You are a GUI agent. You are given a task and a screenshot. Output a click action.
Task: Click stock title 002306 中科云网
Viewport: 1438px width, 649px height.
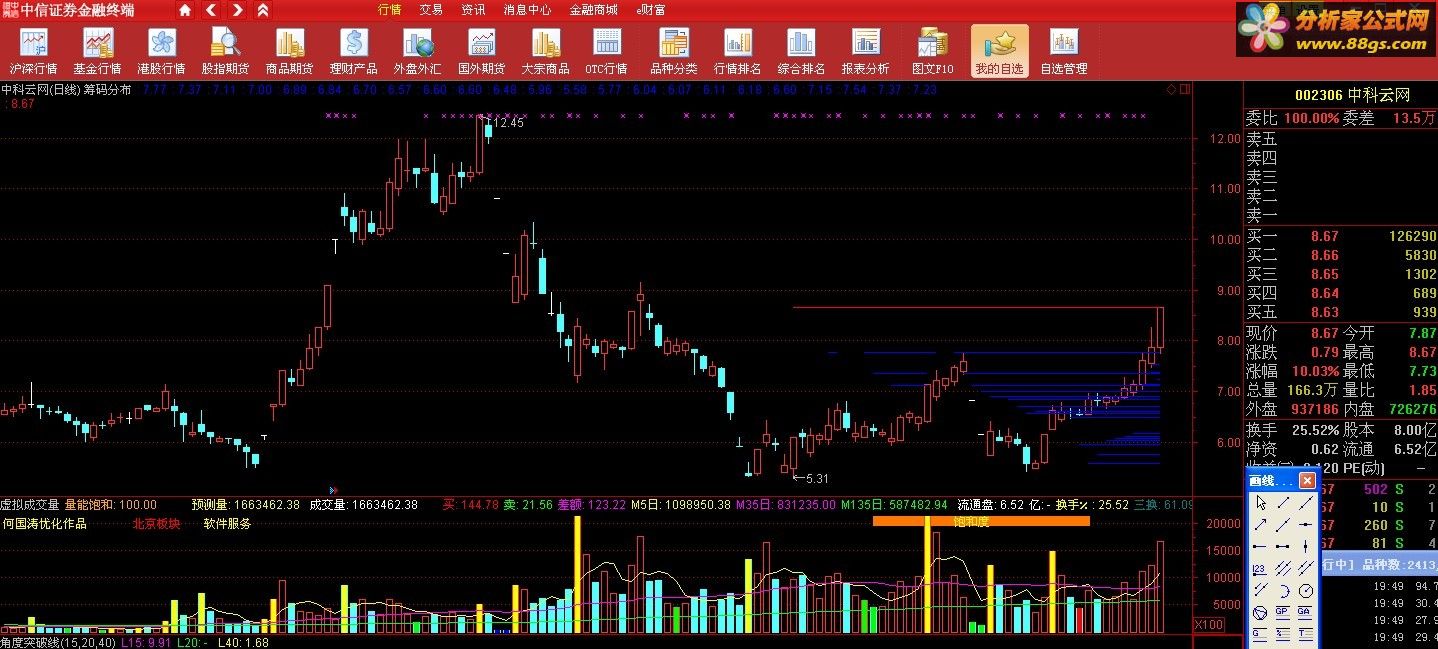(x=1352, y=95)
